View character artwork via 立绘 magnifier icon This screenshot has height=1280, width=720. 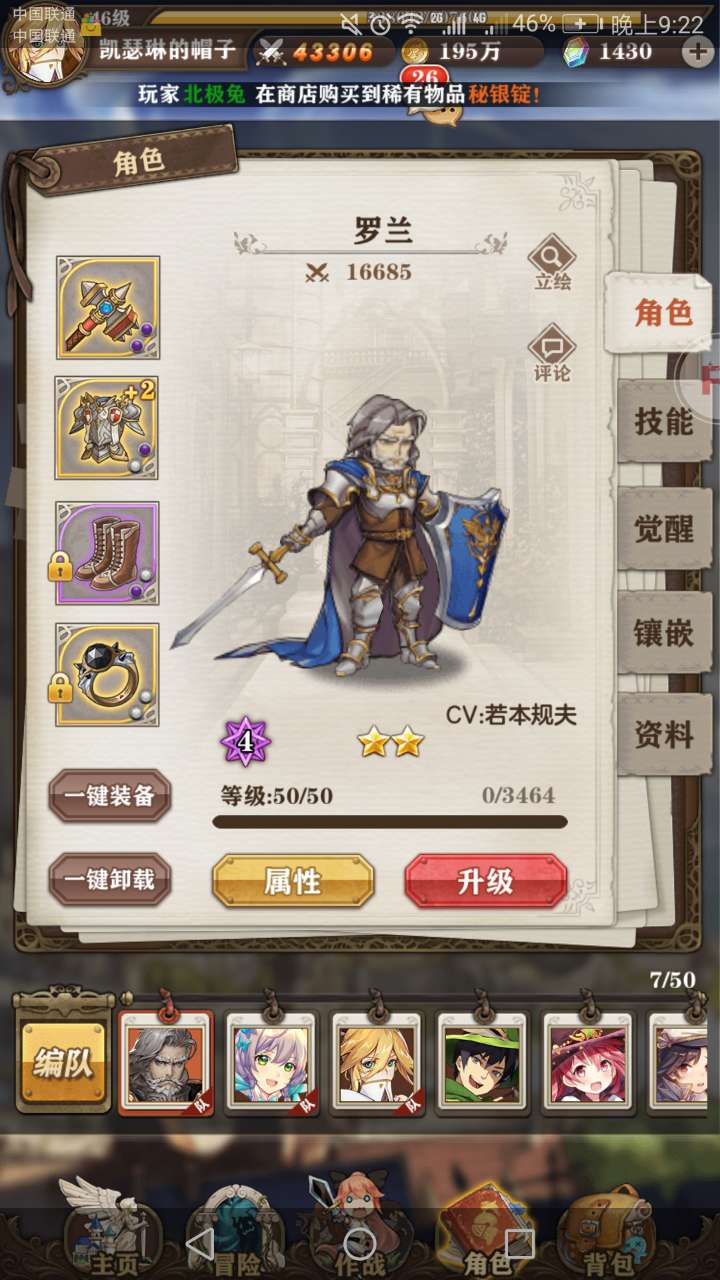coord(552,263)
